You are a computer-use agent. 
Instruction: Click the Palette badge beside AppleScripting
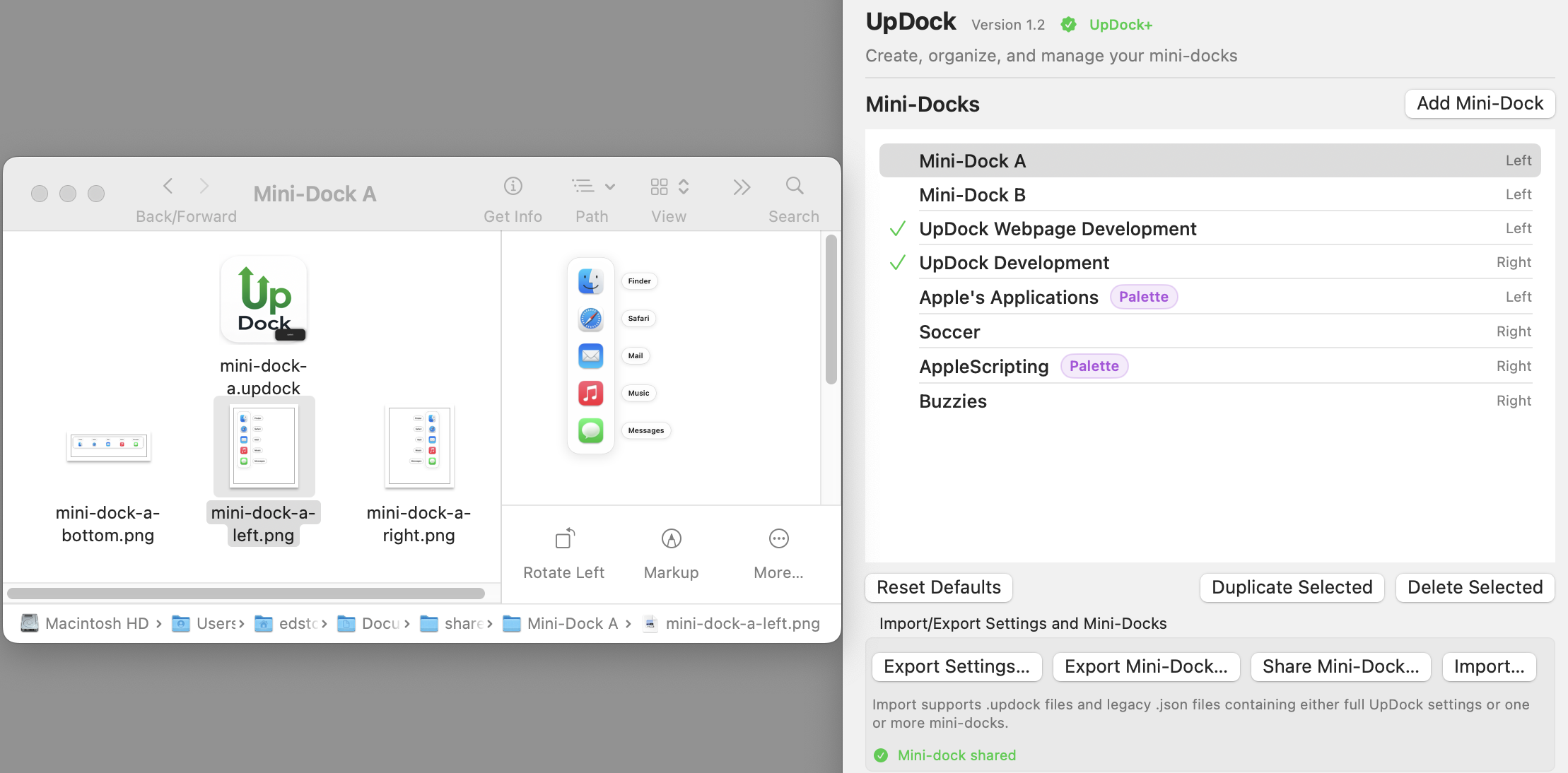1094,366
